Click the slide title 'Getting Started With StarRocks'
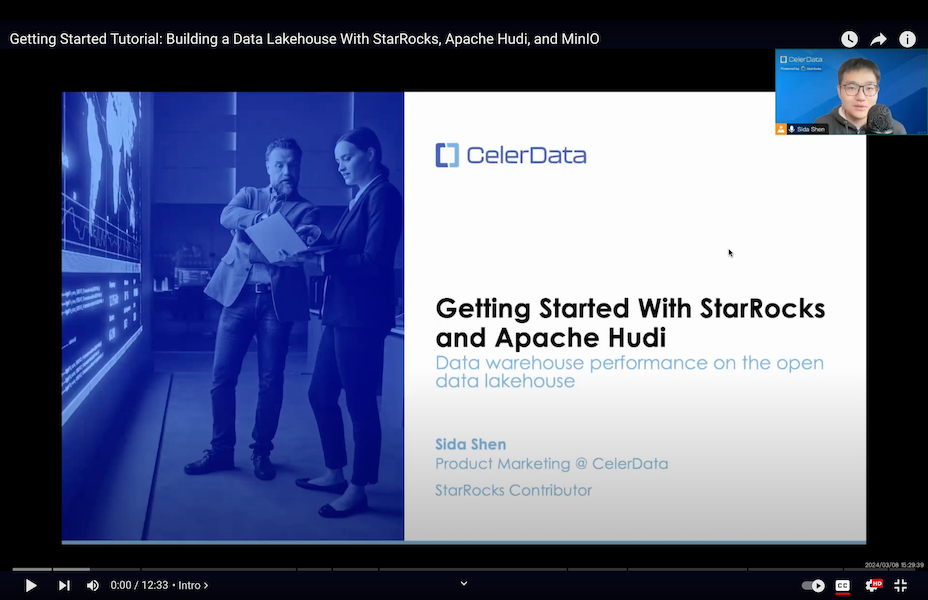The width and height of the screenshot is (928, 600). click(630, 308)
